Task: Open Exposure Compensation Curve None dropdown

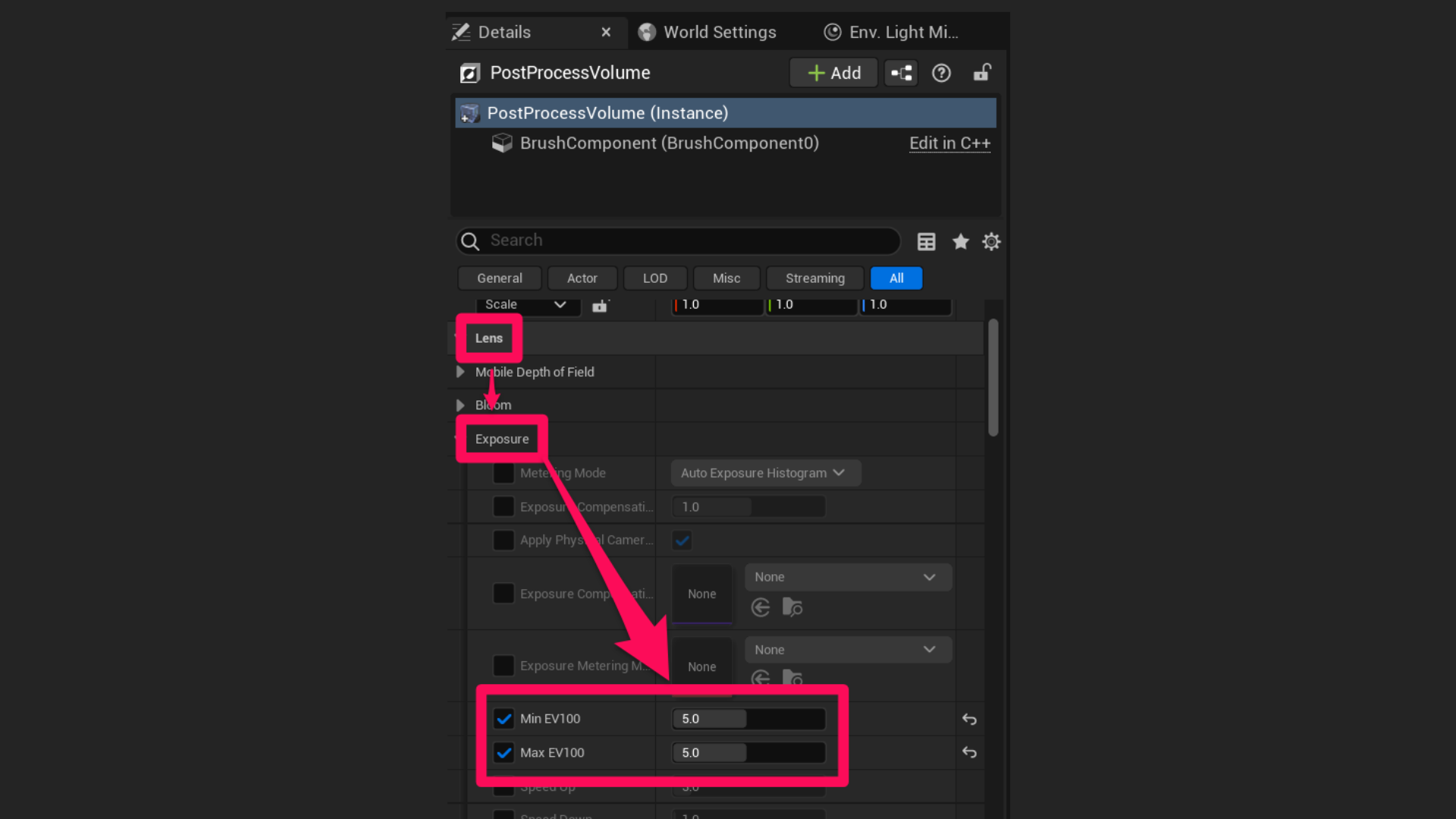Action: click(x=848, y=577)
